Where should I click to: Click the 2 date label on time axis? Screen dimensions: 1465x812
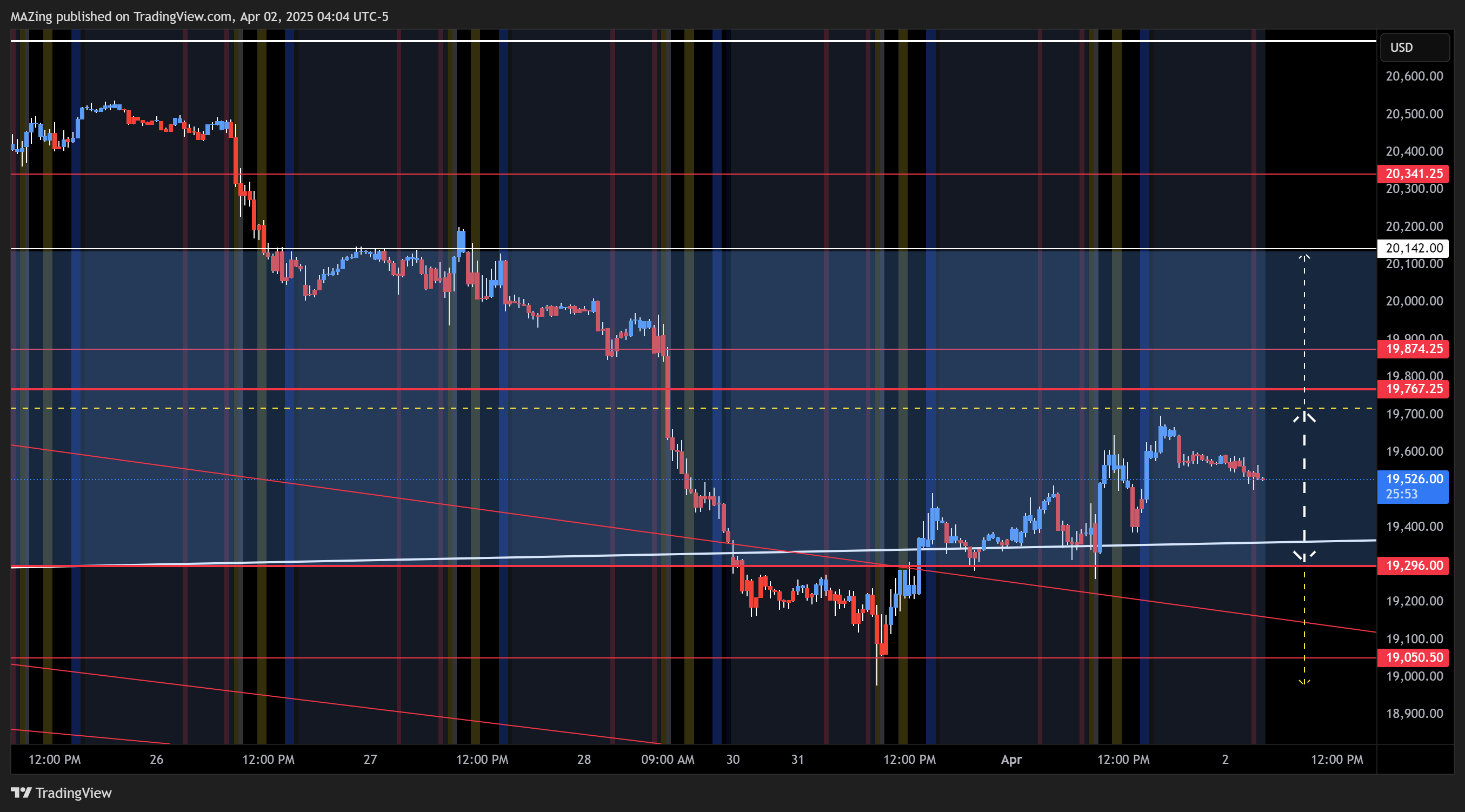pos(1226,759)
